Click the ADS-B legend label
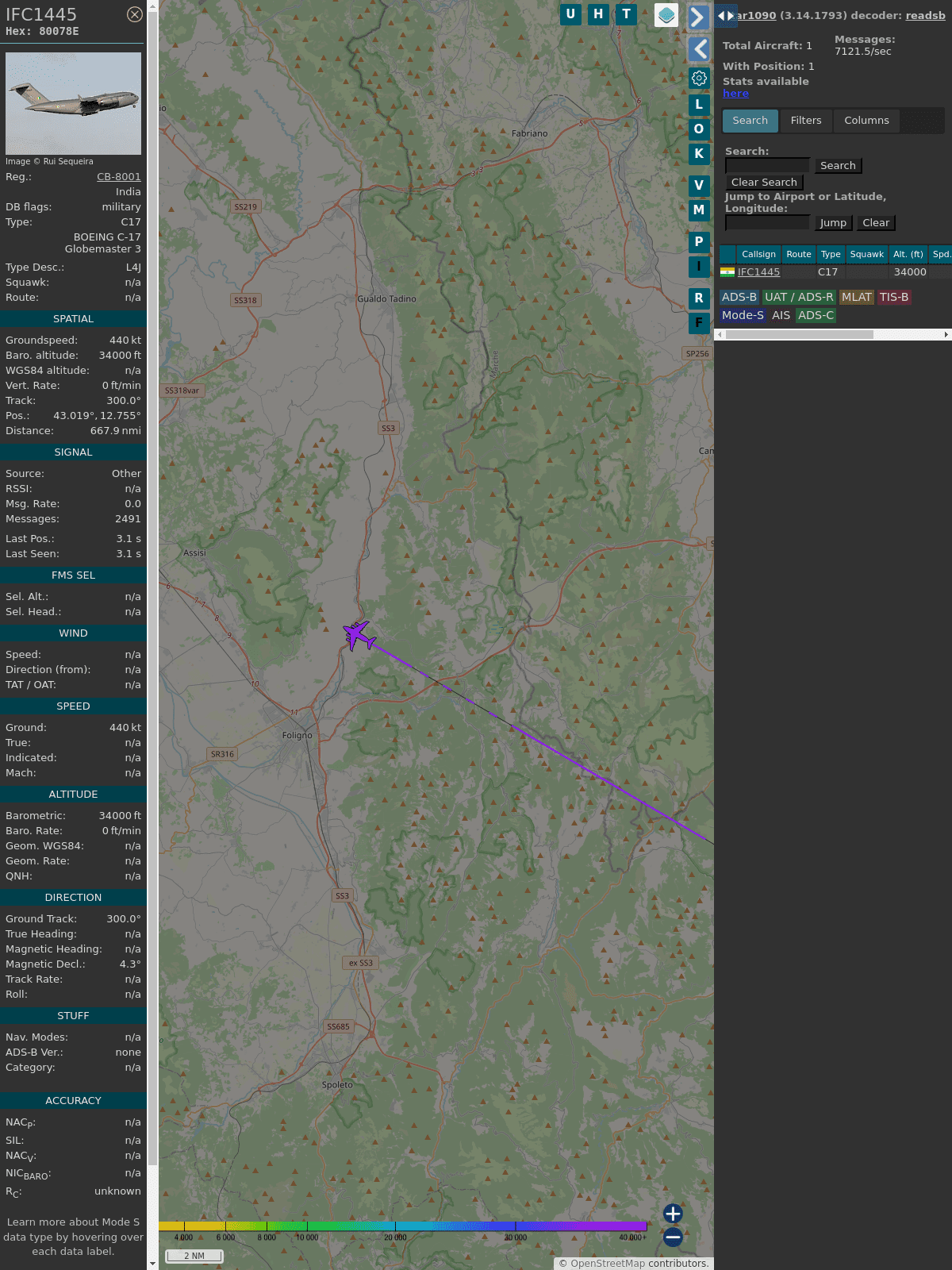952x1270 pixels. 739,297
